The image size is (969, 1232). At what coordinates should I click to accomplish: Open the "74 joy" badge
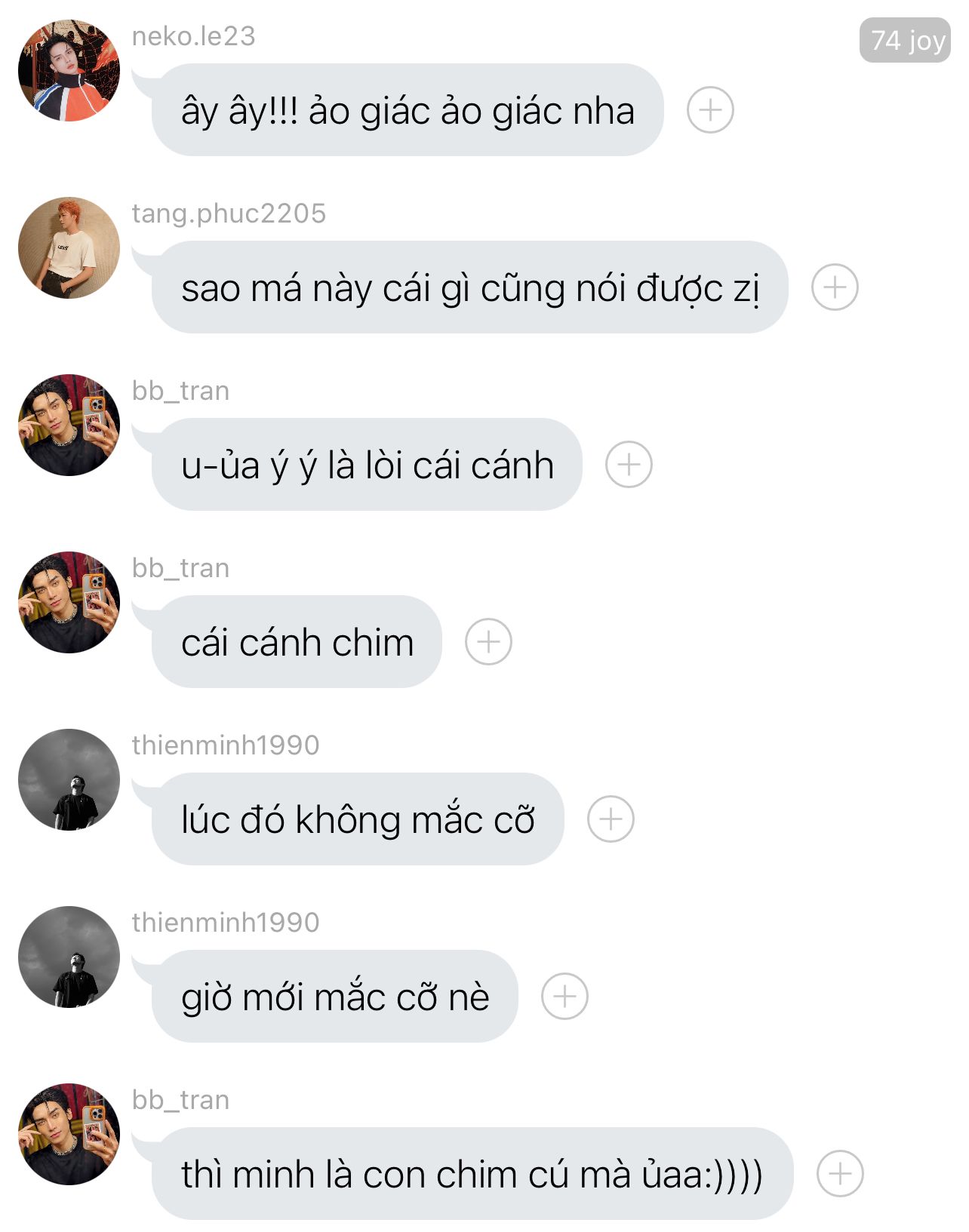pos(905,40)
